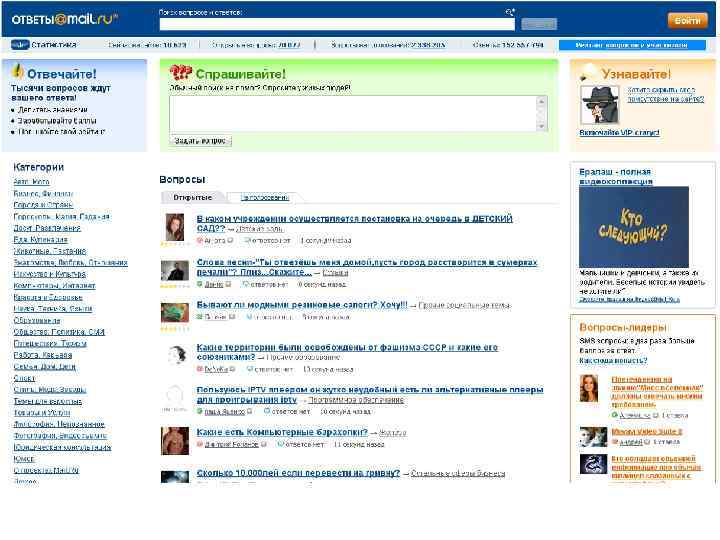Click the user icon under the фашизма СССР question
This screenshot has height=540, width=720.
click(x=200, y=369)
